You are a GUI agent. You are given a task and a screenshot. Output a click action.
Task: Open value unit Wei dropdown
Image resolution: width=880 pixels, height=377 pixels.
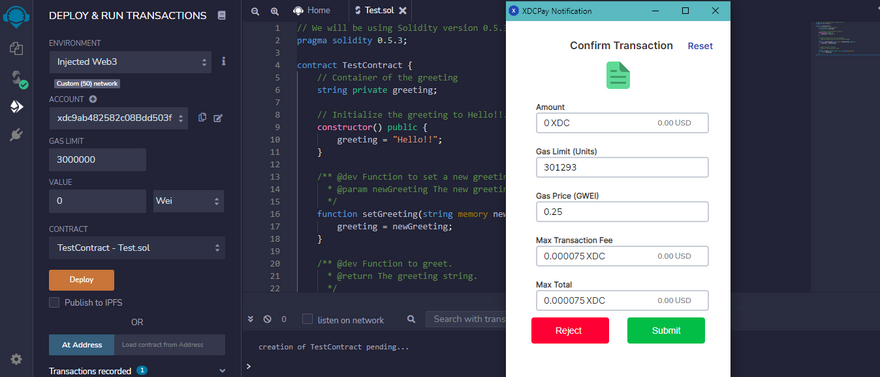pyautogui.click(x=189, y=201)
